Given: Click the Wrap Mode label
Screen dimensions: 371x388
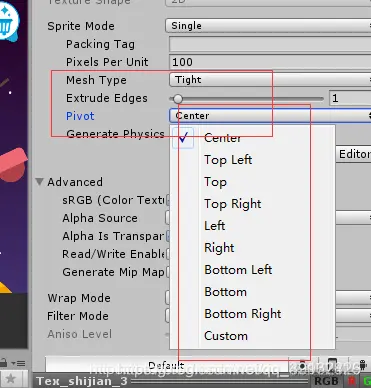Looking at the screenshot, I should (x=79, y=298).
